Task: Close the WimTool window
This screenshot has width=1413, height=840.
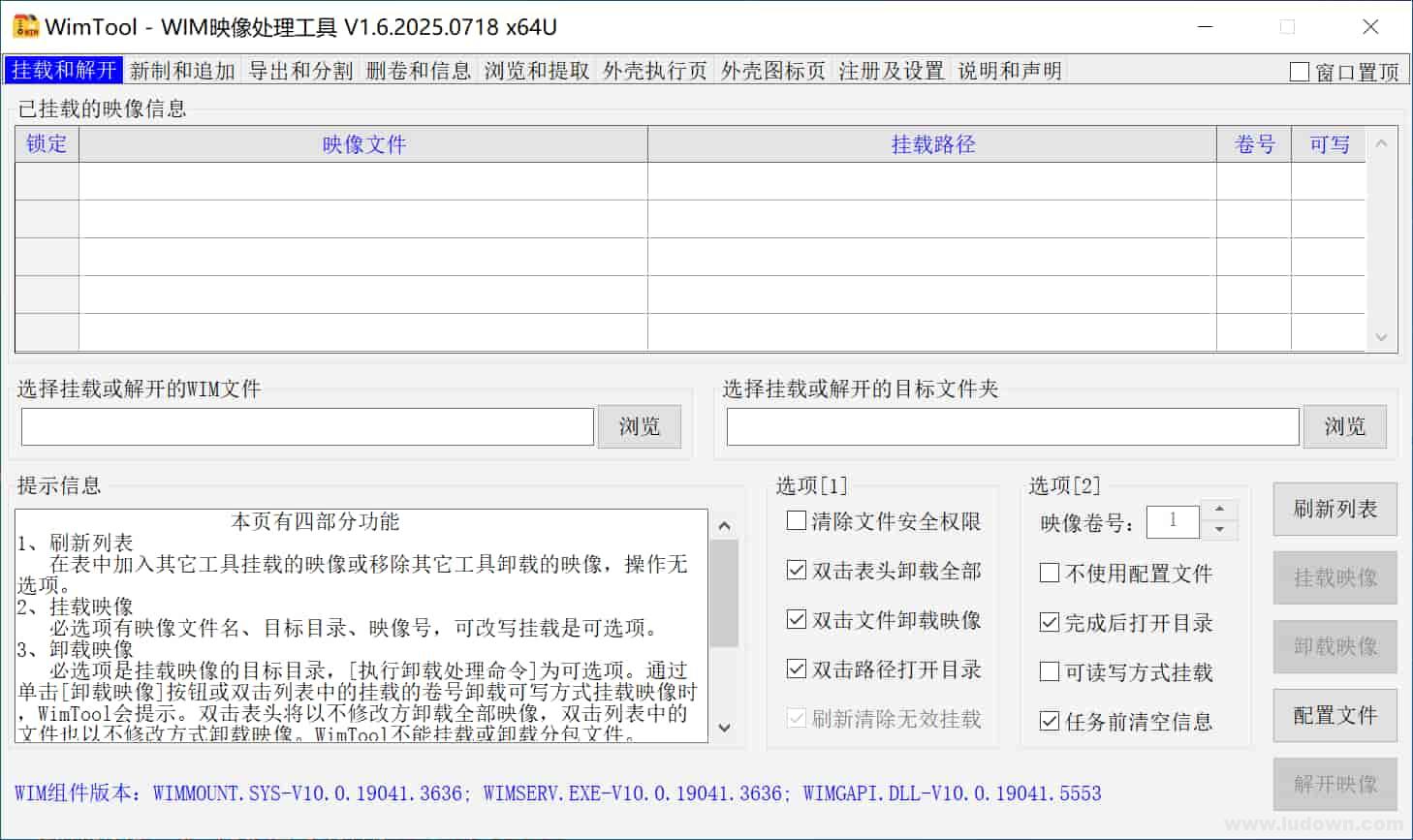Action: (x=1370, y=27)
